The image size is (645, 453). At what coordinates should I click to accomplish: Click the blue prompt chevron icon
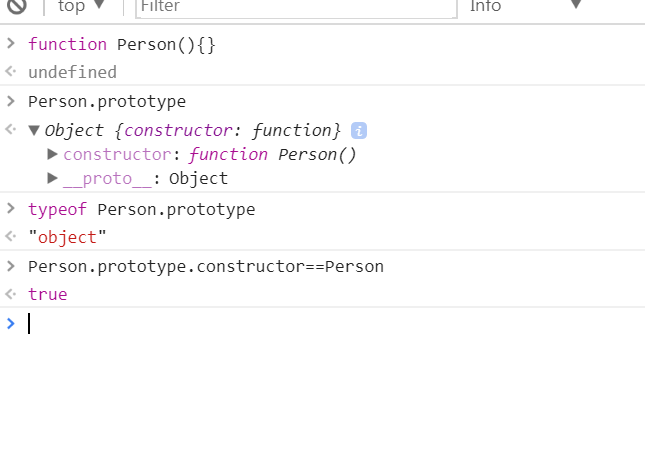click(11, 324)
